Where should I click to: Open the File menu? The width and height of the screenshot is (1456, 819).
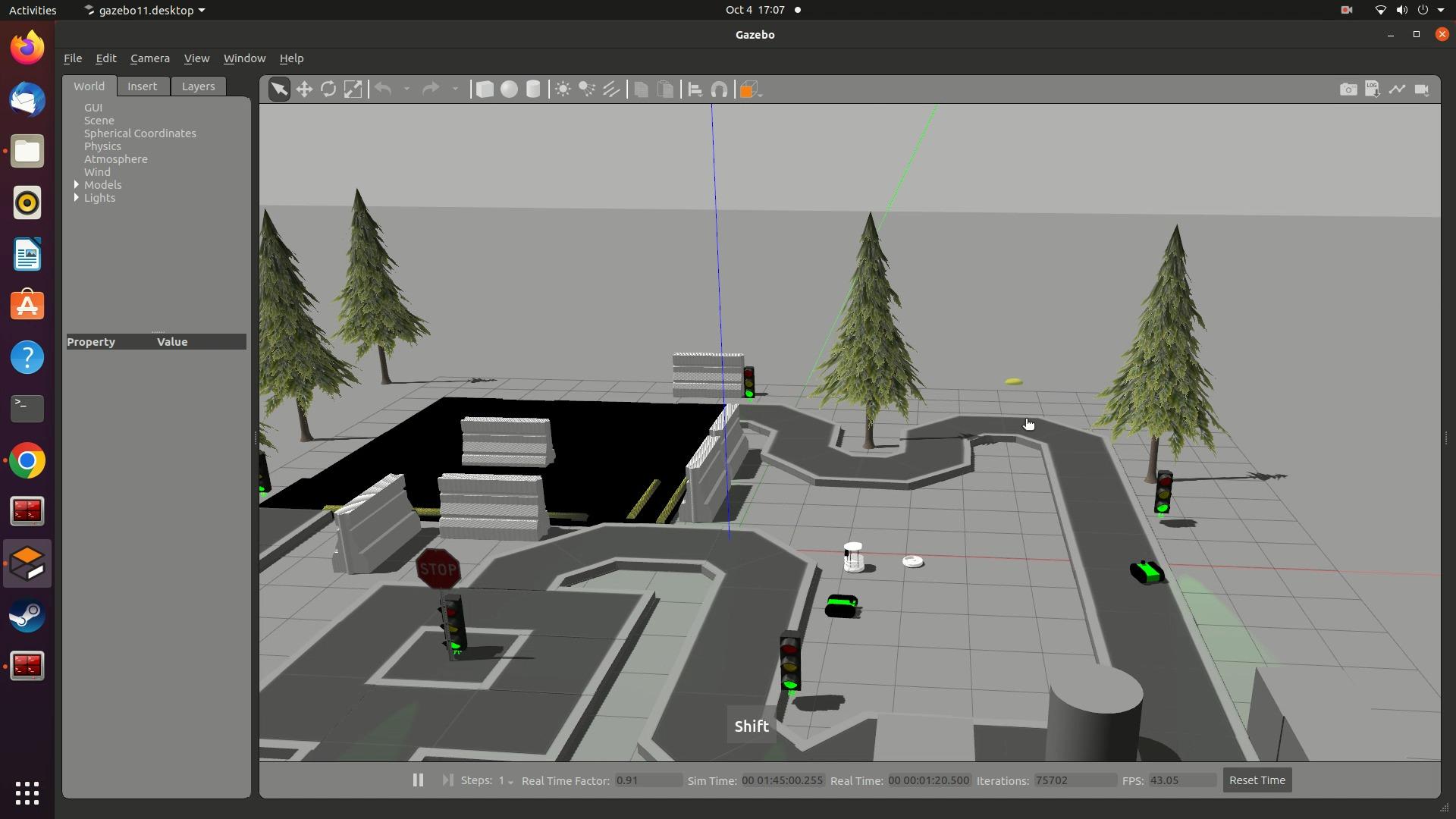tap(73, 58)
